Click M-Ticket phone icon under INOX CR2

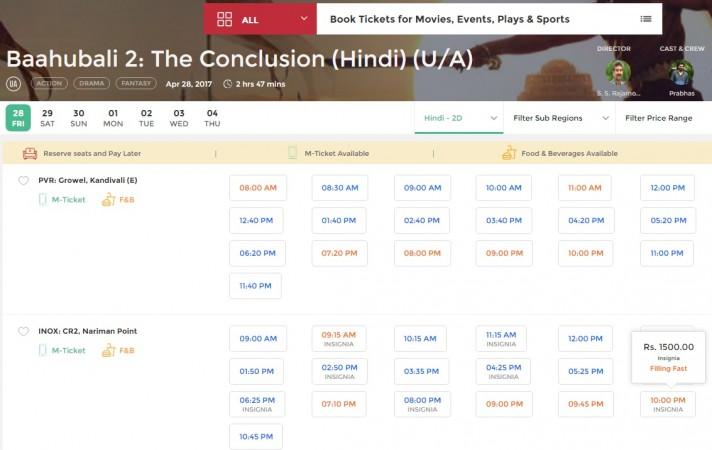(43, 351)
